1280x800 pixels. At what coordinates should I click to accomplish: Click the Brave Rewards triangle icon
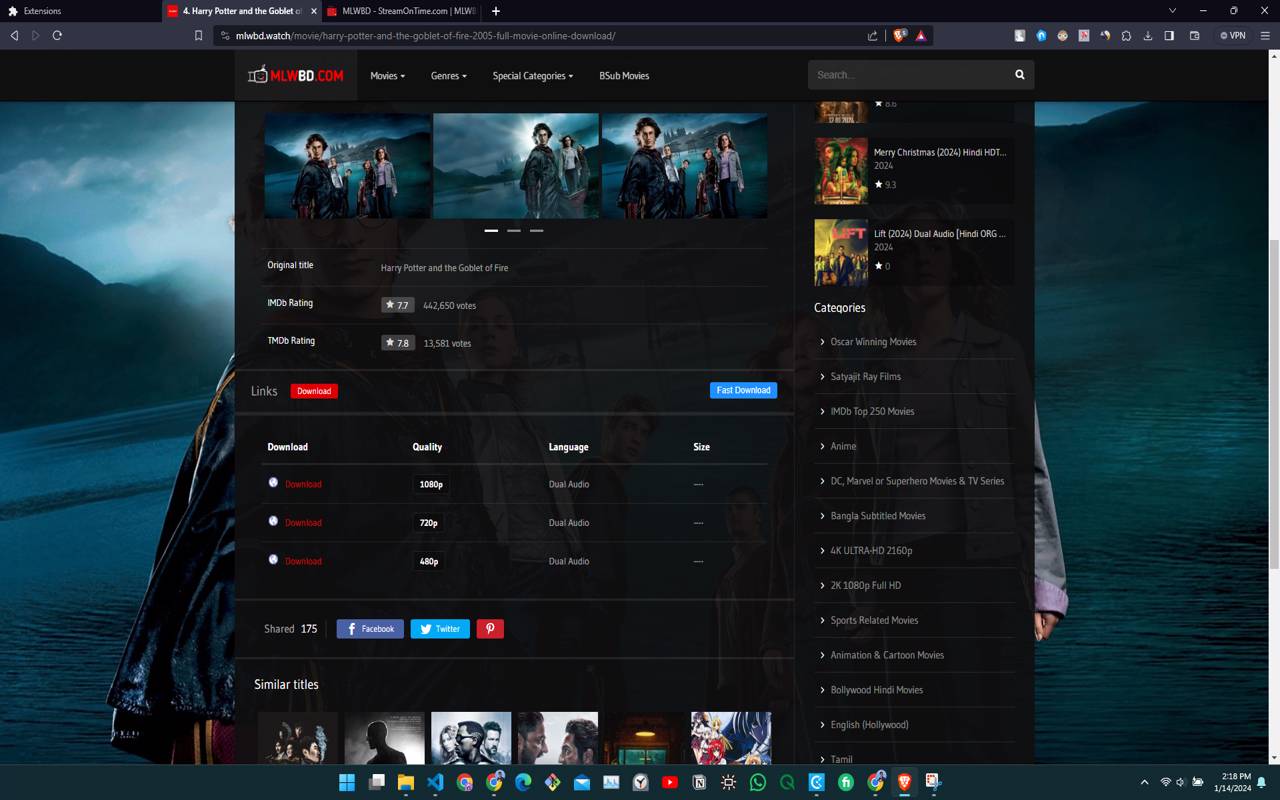click(x=921, y=35)
